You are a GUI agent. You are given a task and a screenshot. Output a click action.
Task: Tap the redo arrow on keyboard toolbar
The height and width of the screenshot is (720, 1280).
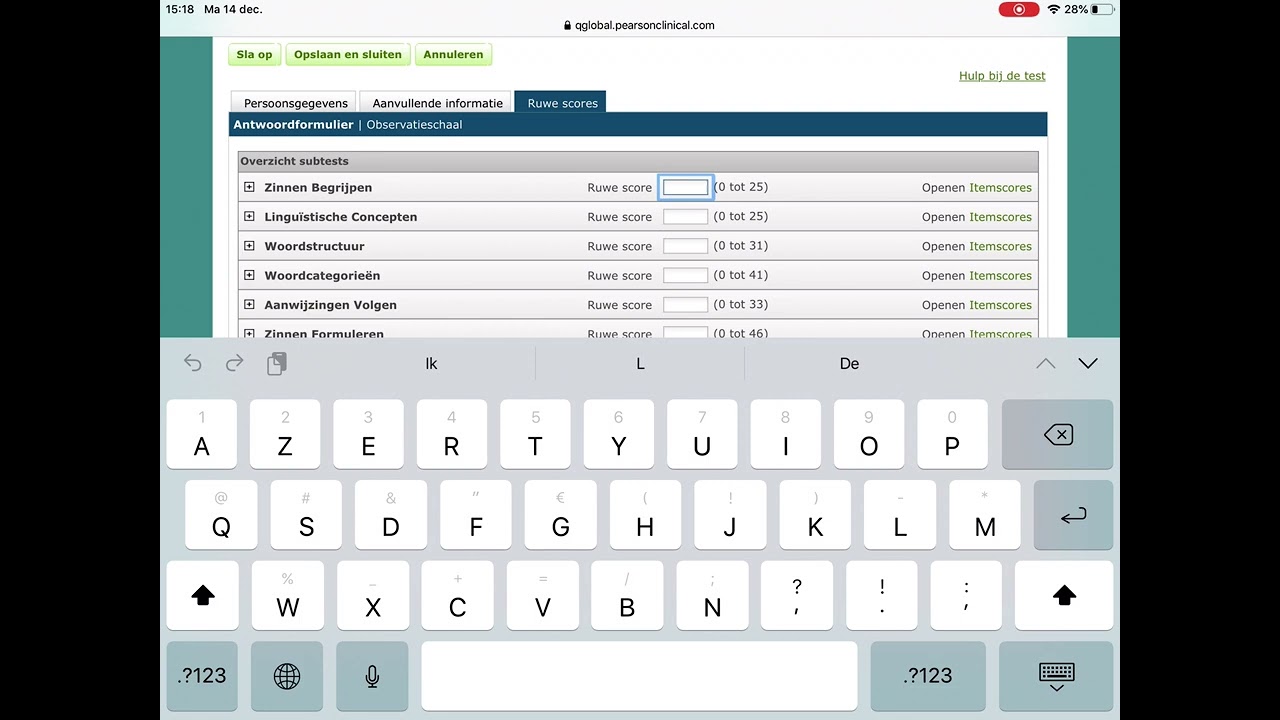[x=234, y=364]
